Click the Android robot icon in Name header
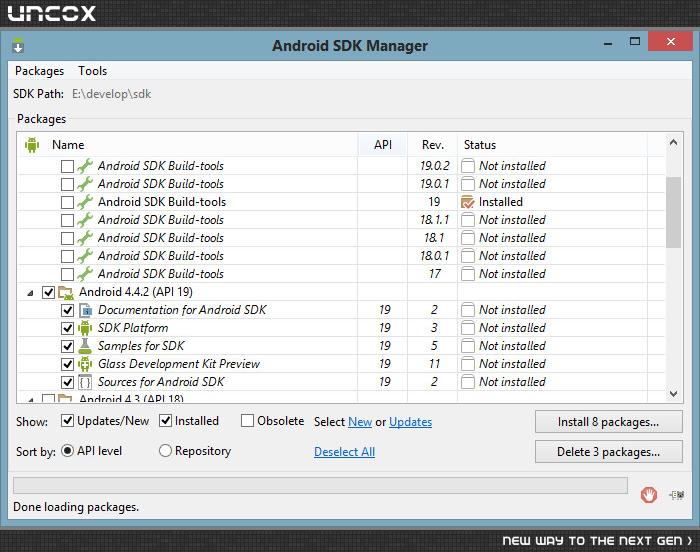 (x=32, y=145)
